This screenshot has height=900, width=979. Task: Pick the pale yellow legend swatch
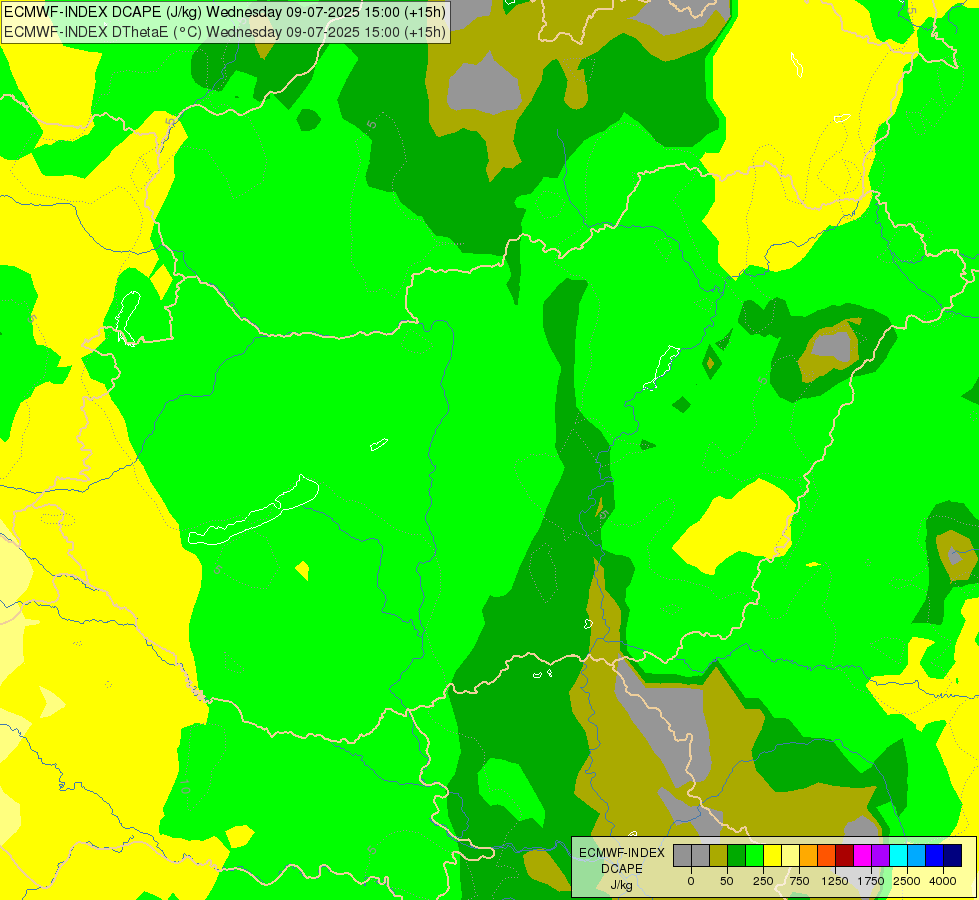click(790, 855)
